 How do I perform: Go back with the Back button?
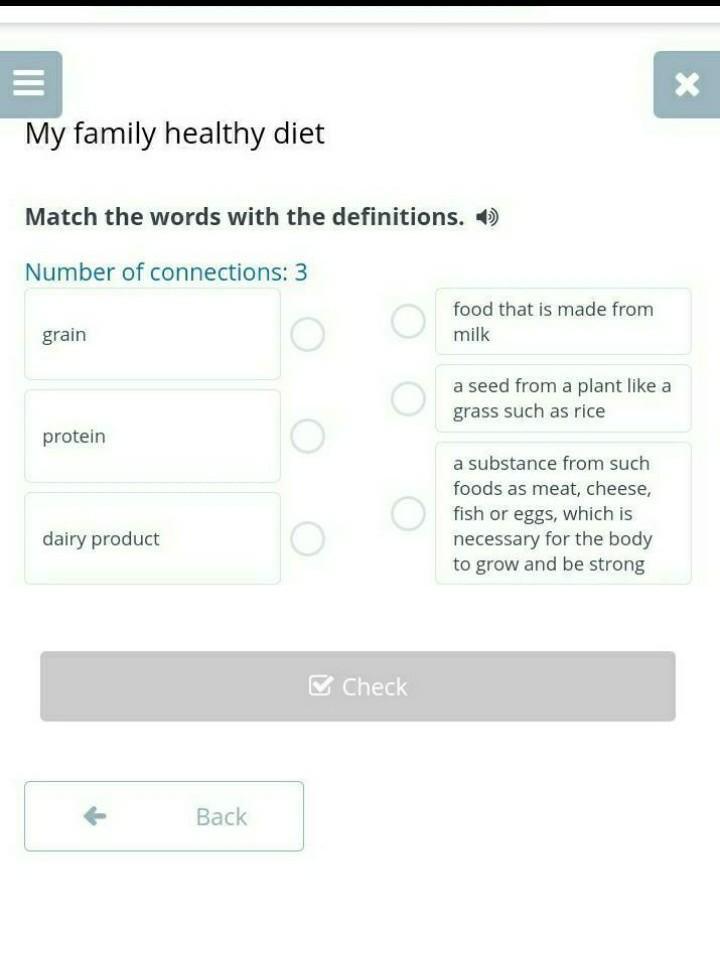coord(164,816)
